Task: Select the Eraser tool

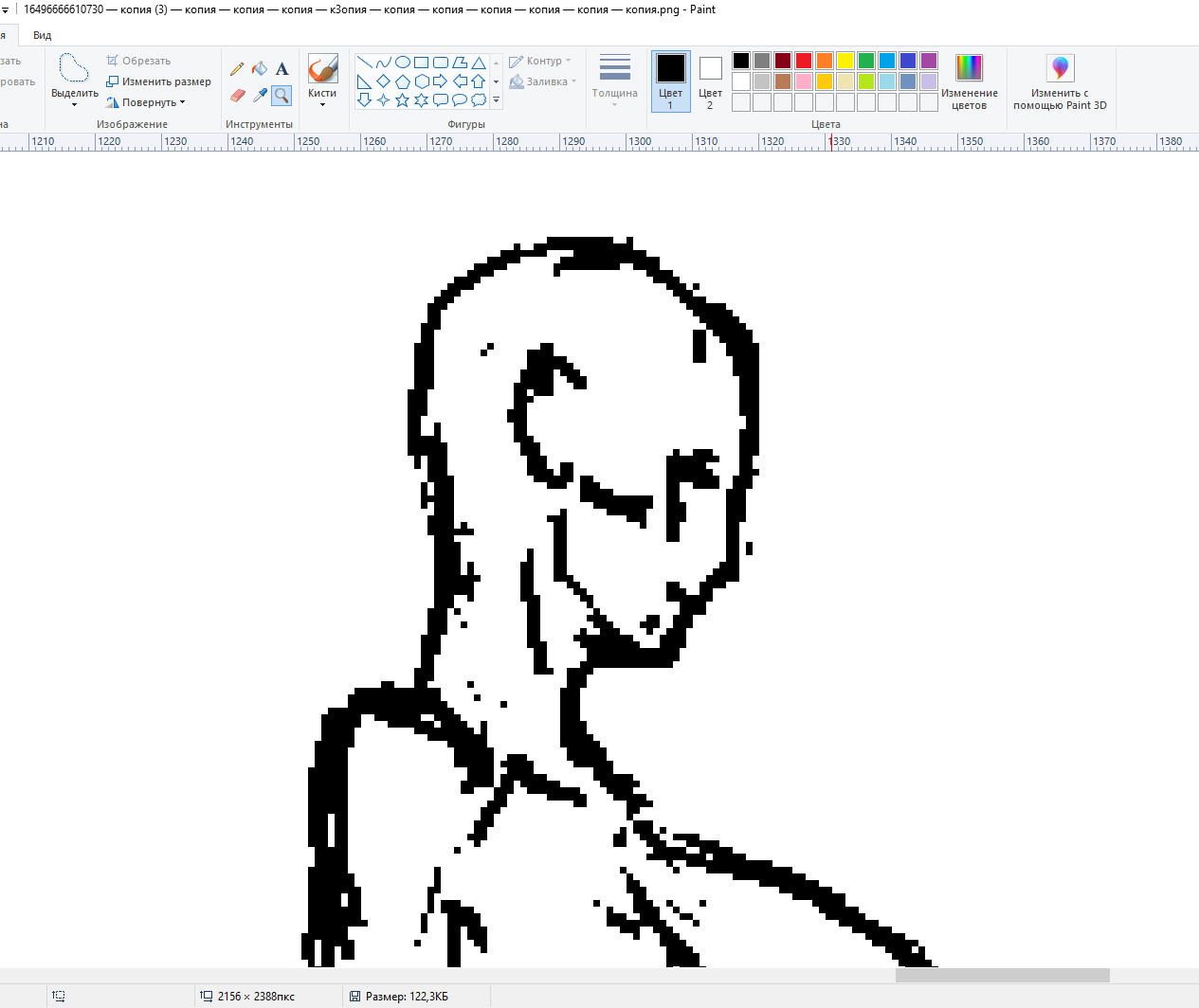Action: click(x=237, y=95)
